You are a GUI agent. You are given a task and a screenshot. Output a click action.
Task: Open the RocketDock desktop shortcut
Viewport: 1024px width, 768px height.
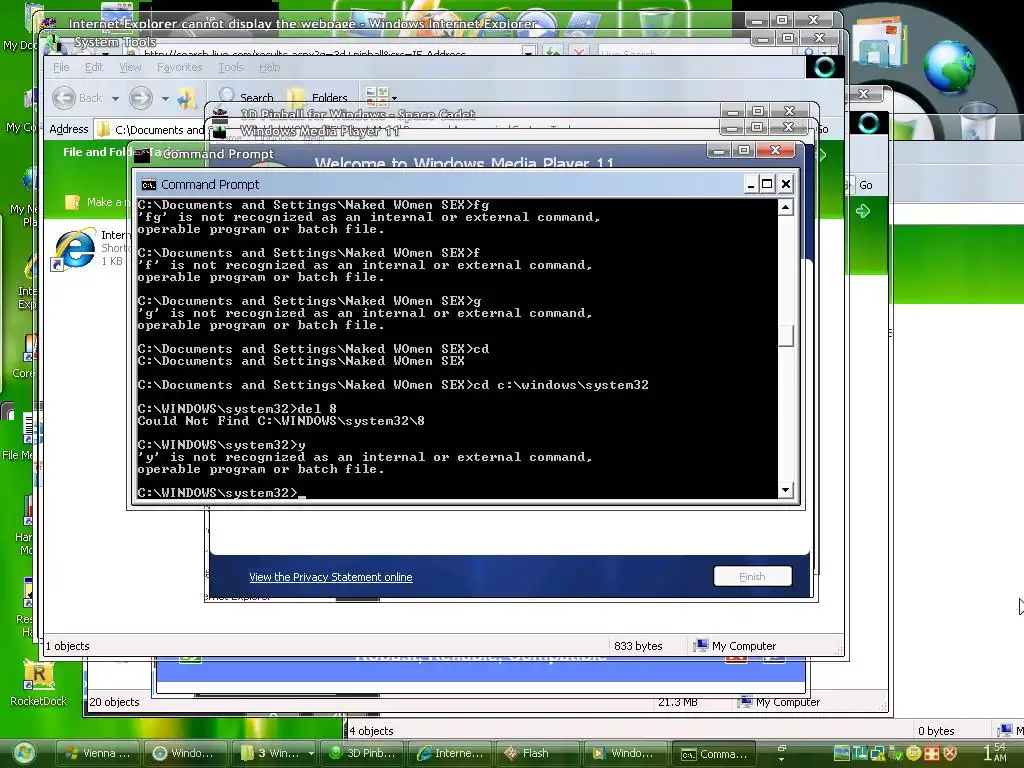[39, 684]
